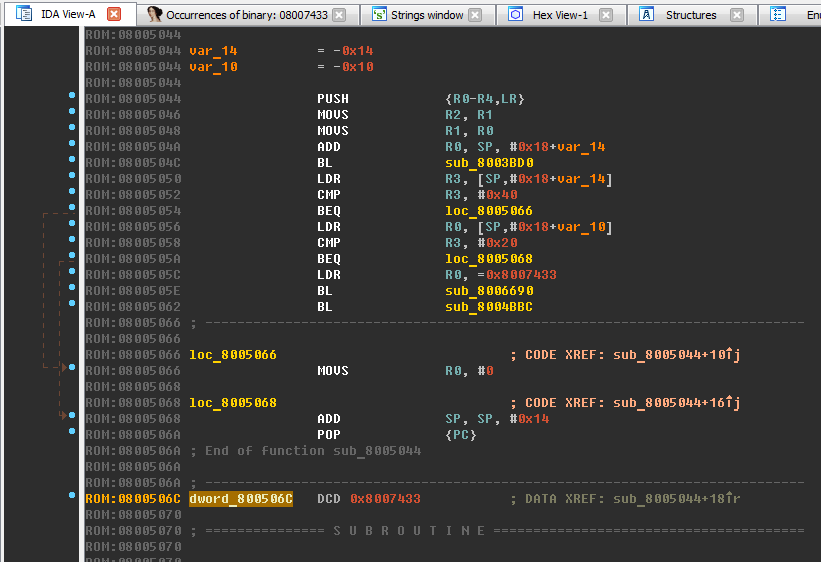
Task: Click the DATA XREF sub_8005044+18 reference
Action: pos(676,499)
